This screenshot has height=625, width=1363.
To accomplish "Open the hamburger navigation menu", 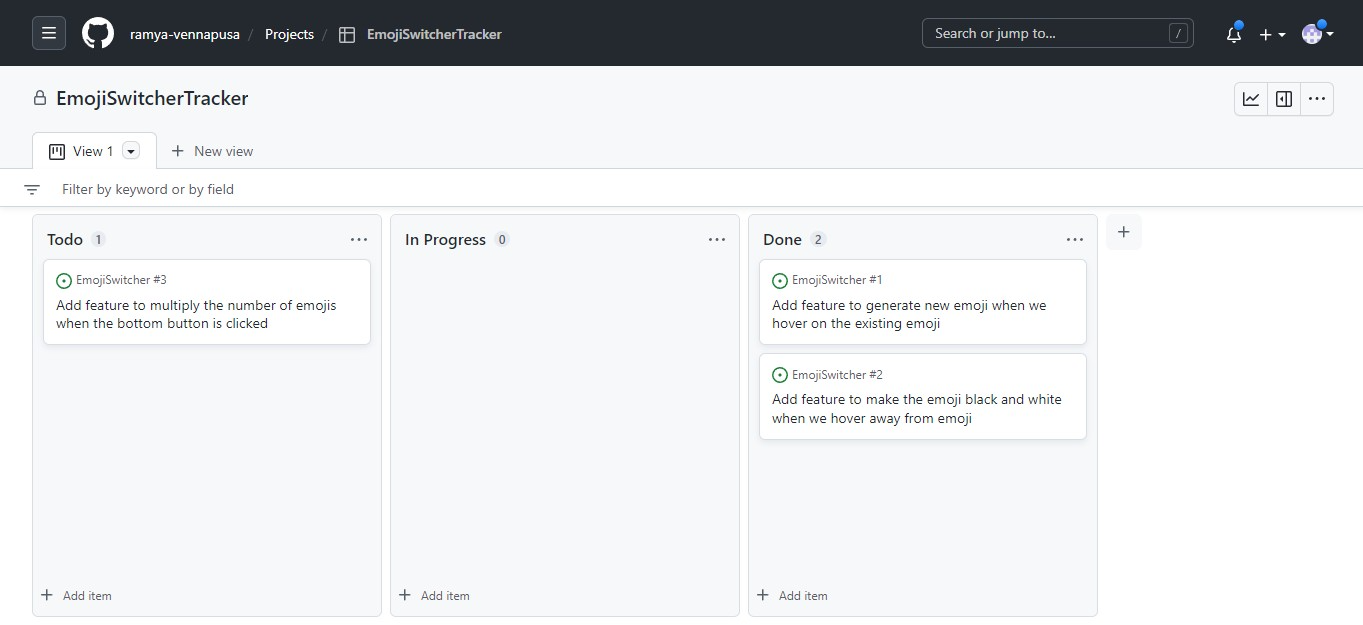I will coord(49,33).
